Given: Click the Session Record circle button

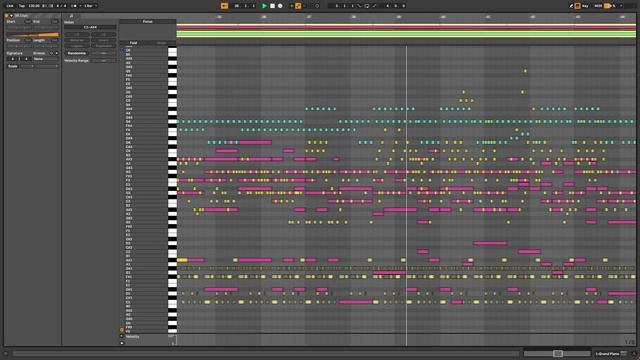Looking at the screenshot, I should click(317, 6).
